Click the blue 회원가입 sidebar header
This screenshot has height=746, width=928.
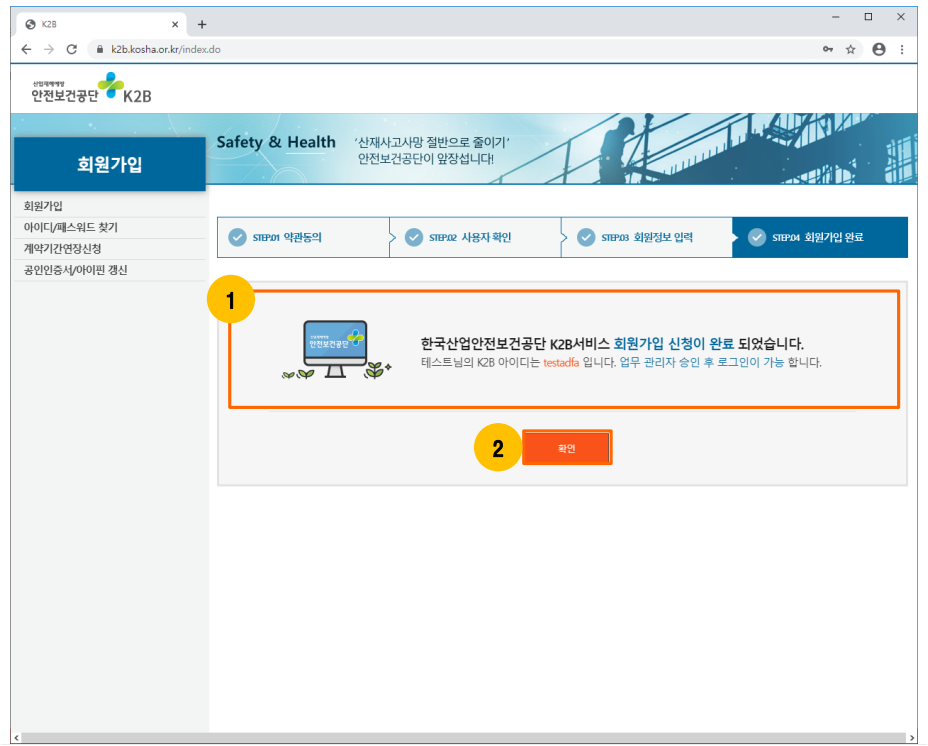click(x=109, y=164)
